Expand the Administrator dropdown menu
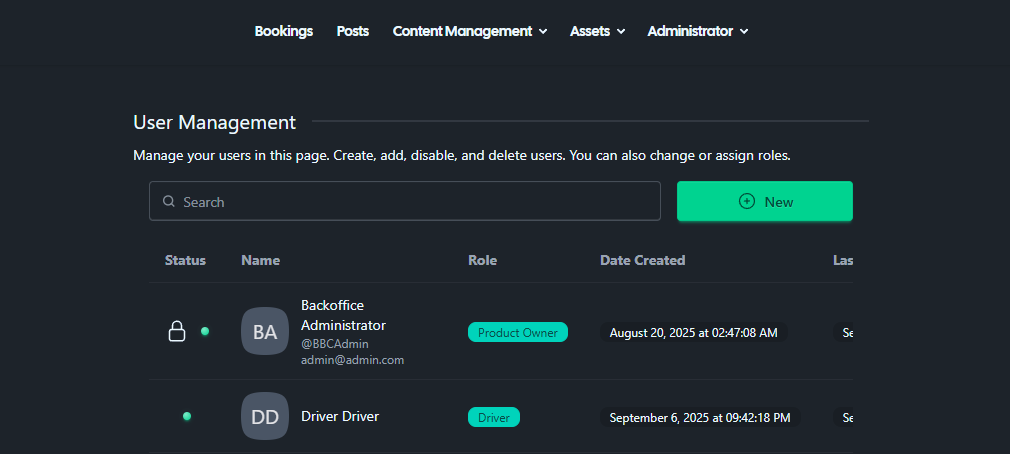Image resolution: width=1010 pixels, height=454 pixels. [x=697, y=31]
